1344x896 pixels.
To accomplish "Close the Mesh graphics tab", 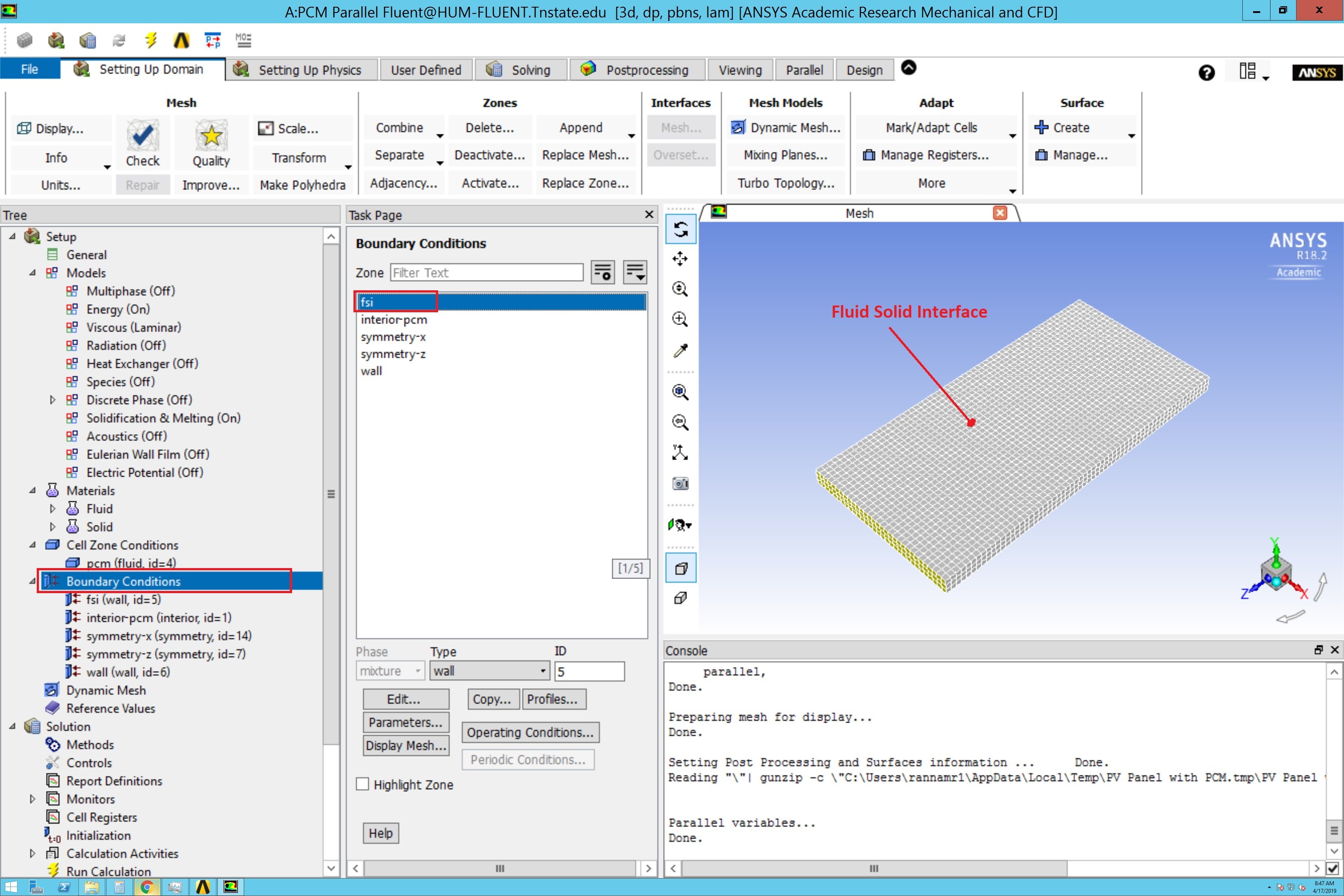I will (1000, 213).
